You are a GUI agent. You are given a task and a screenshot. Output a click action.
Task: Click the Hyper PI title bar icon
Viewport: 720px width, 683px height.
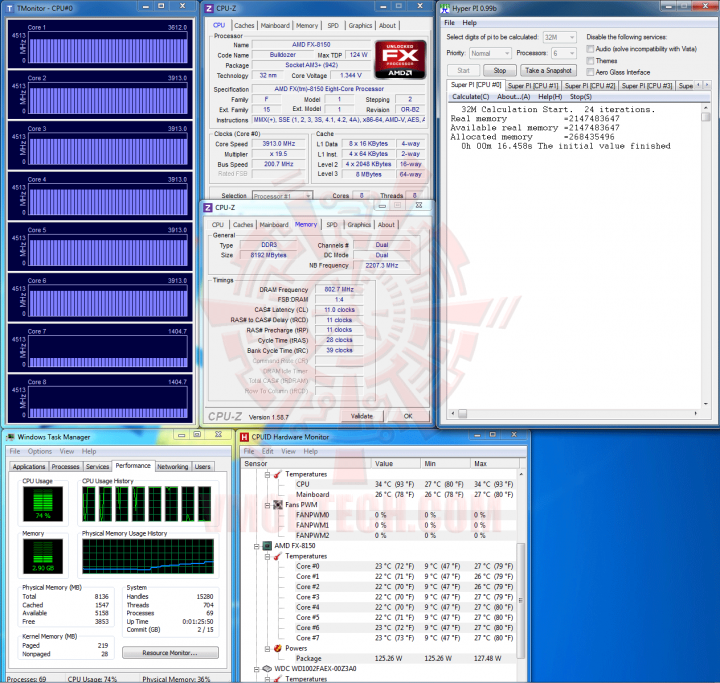pyautogui.click(x=445, y=8)
